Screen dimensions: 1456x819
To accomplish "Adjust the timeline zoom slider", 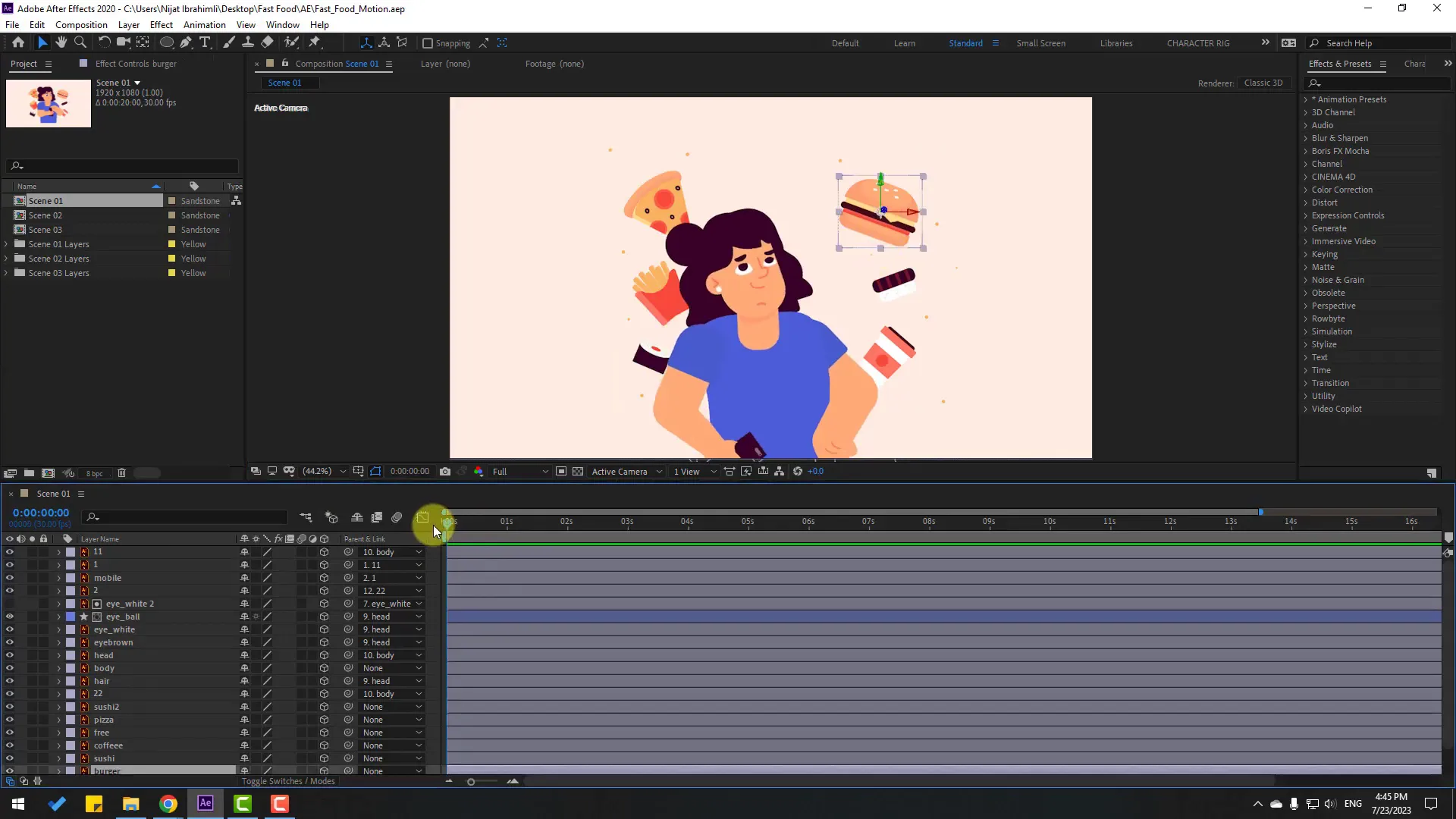I will (x=472, y=781).
